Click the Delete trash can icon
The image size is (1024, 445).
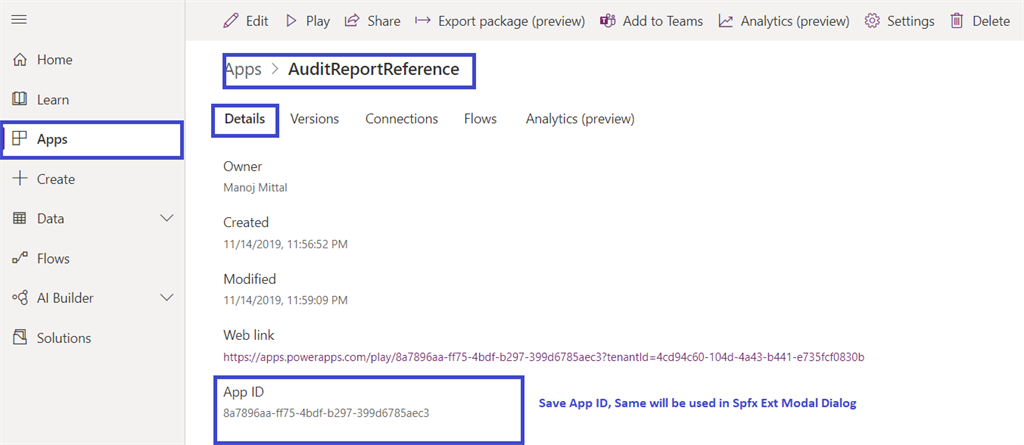click(957, 21)
